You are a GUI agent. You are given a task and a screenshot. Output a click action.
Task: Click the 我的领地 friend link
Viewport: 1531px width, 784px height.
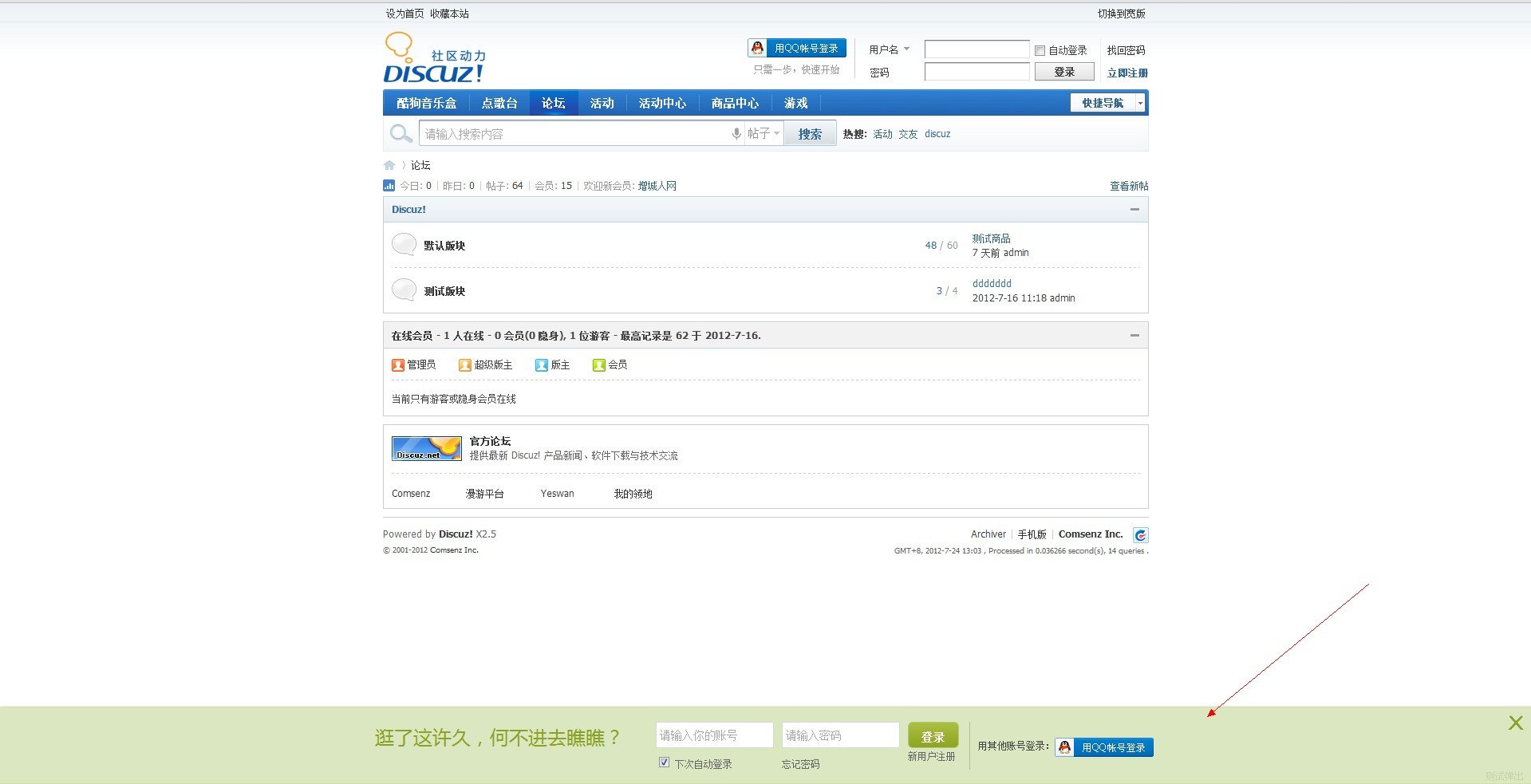coord(633,494)
